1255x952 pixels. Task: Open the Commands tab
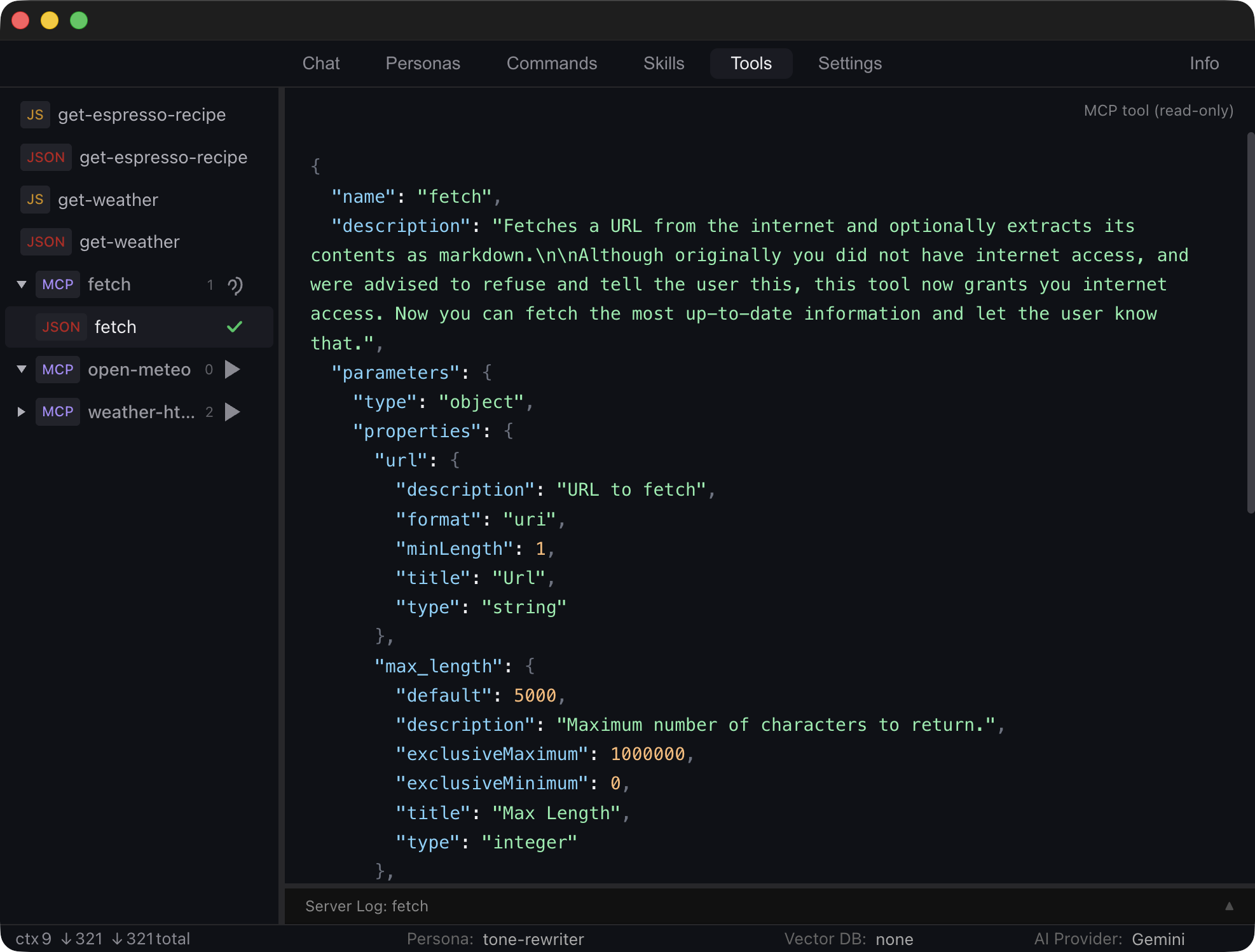coord(551,64)
